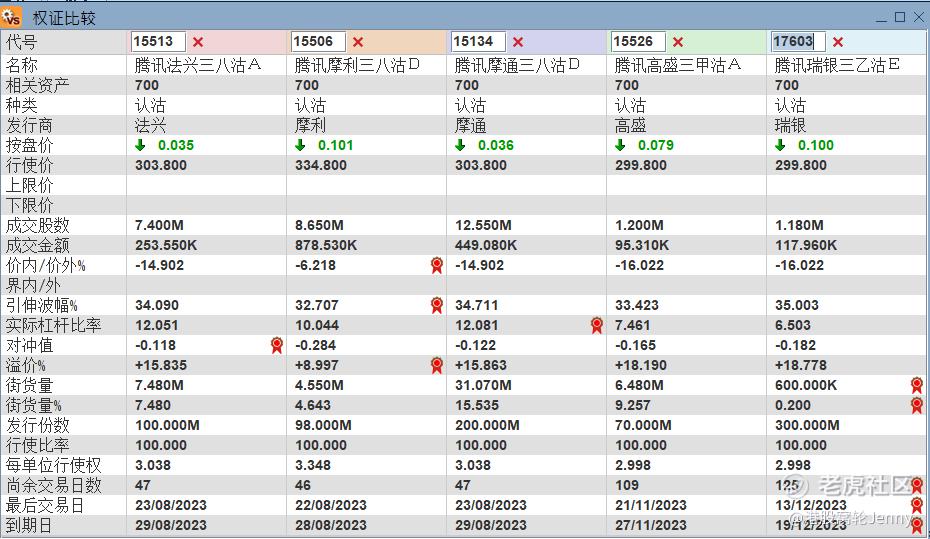Click the red ribbon badge beside 600.000K
This screenshot has width=930, height=539.
click(x=917, y=385)
